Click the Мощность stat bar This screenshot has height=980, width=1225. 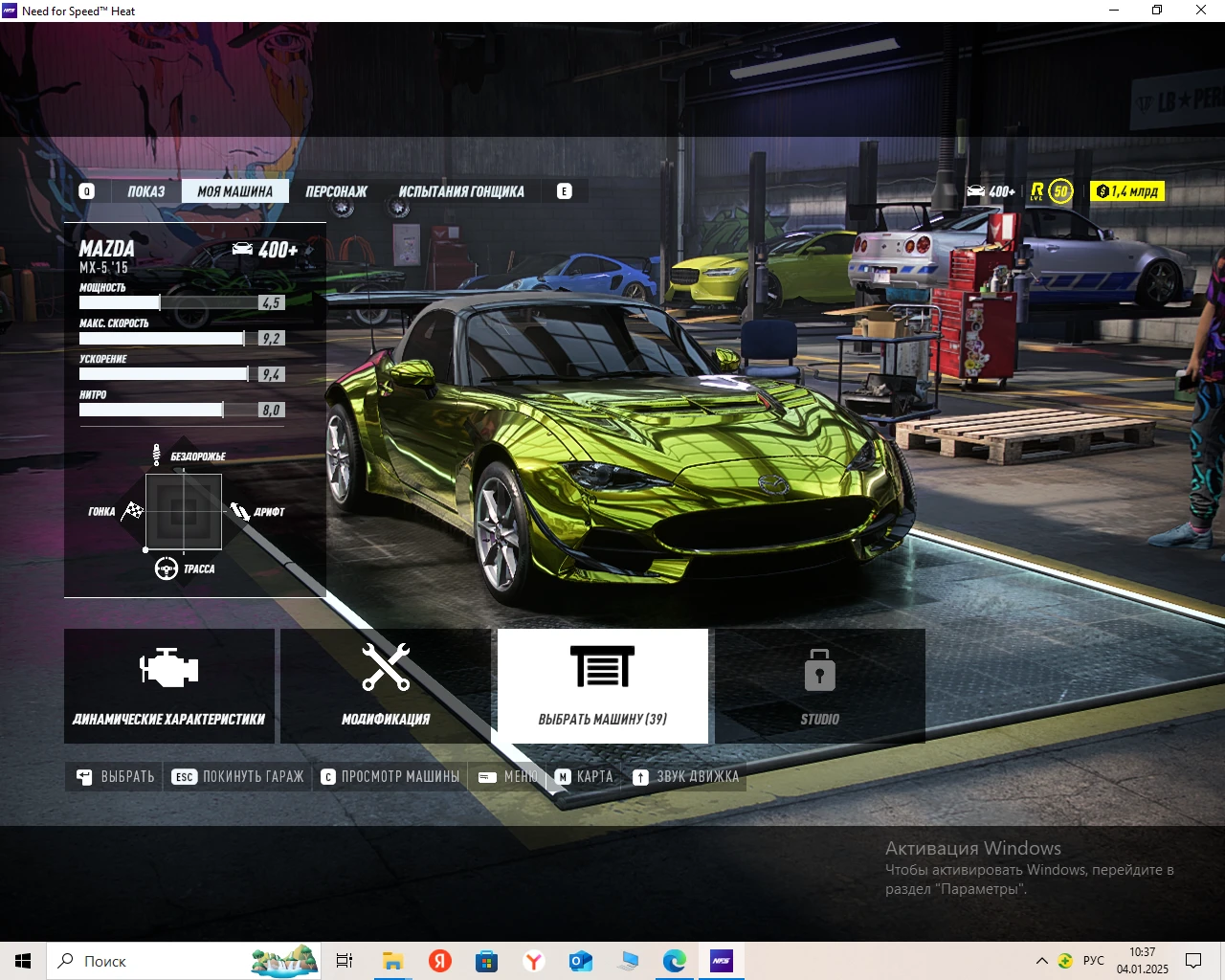[x=182, y=303]
